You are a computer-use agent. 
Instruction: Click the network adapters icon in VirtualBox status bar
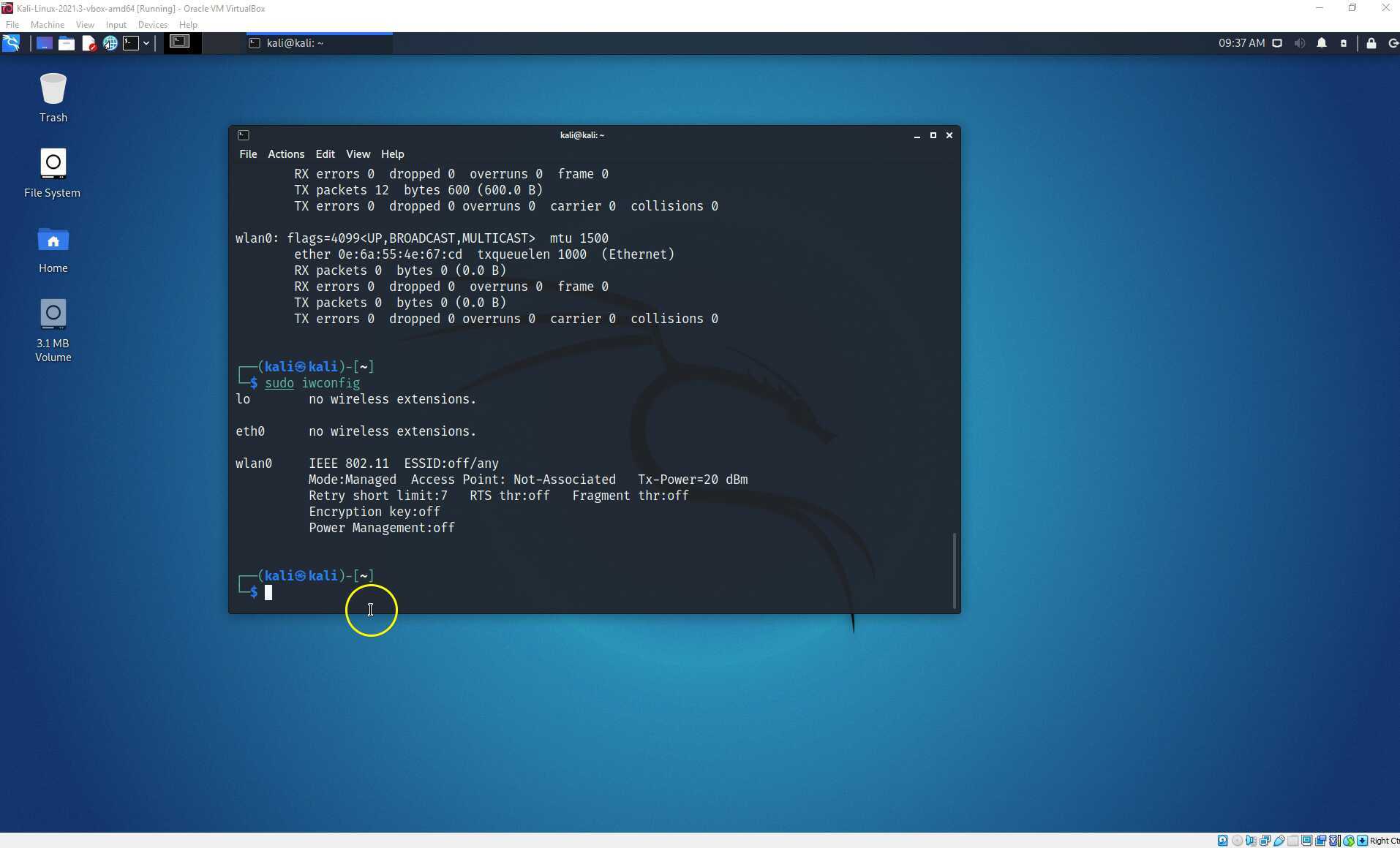click(x=1265, y=840)
